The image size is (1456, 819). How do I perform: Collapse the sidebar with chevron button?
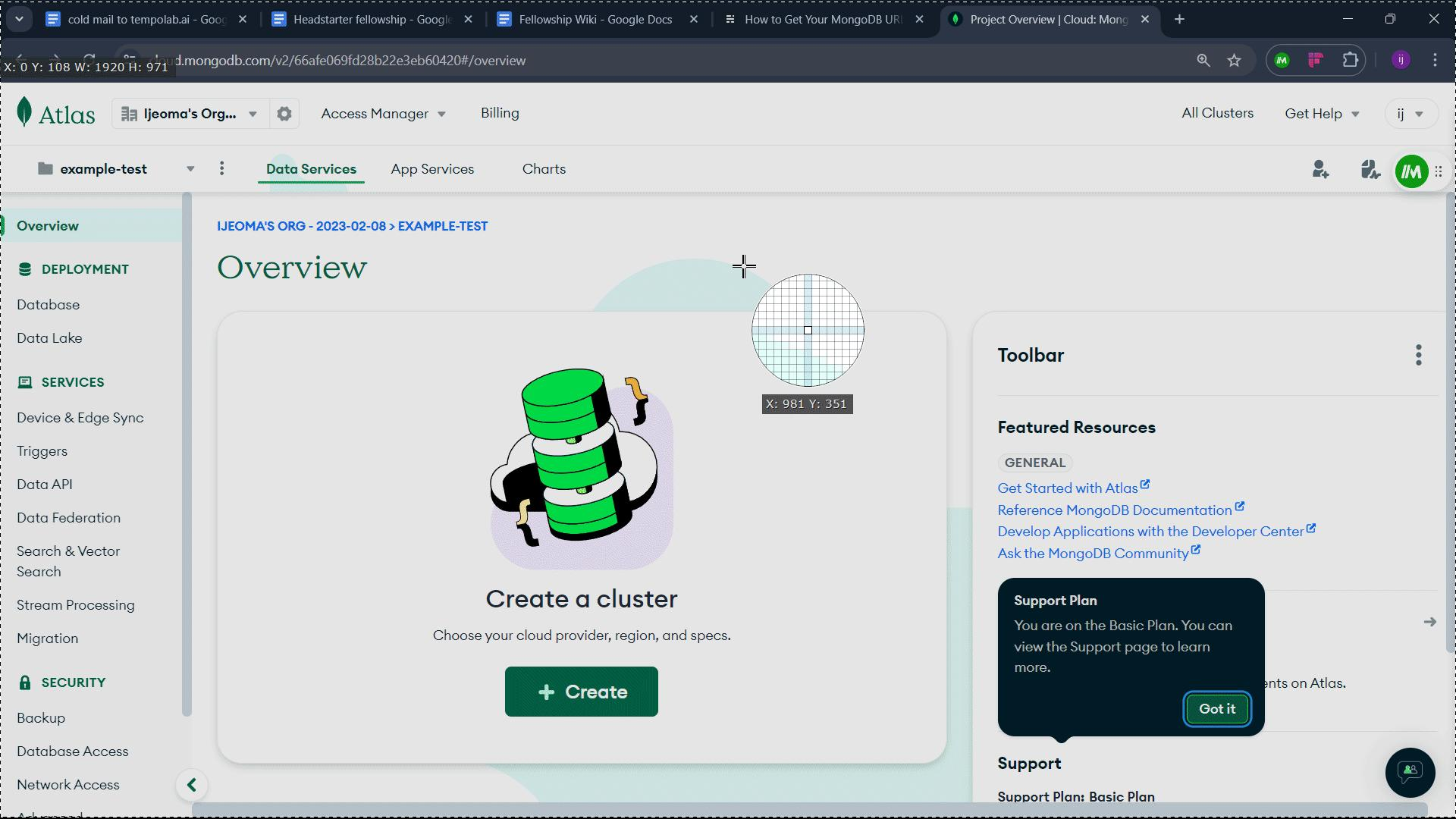[192, 785]
